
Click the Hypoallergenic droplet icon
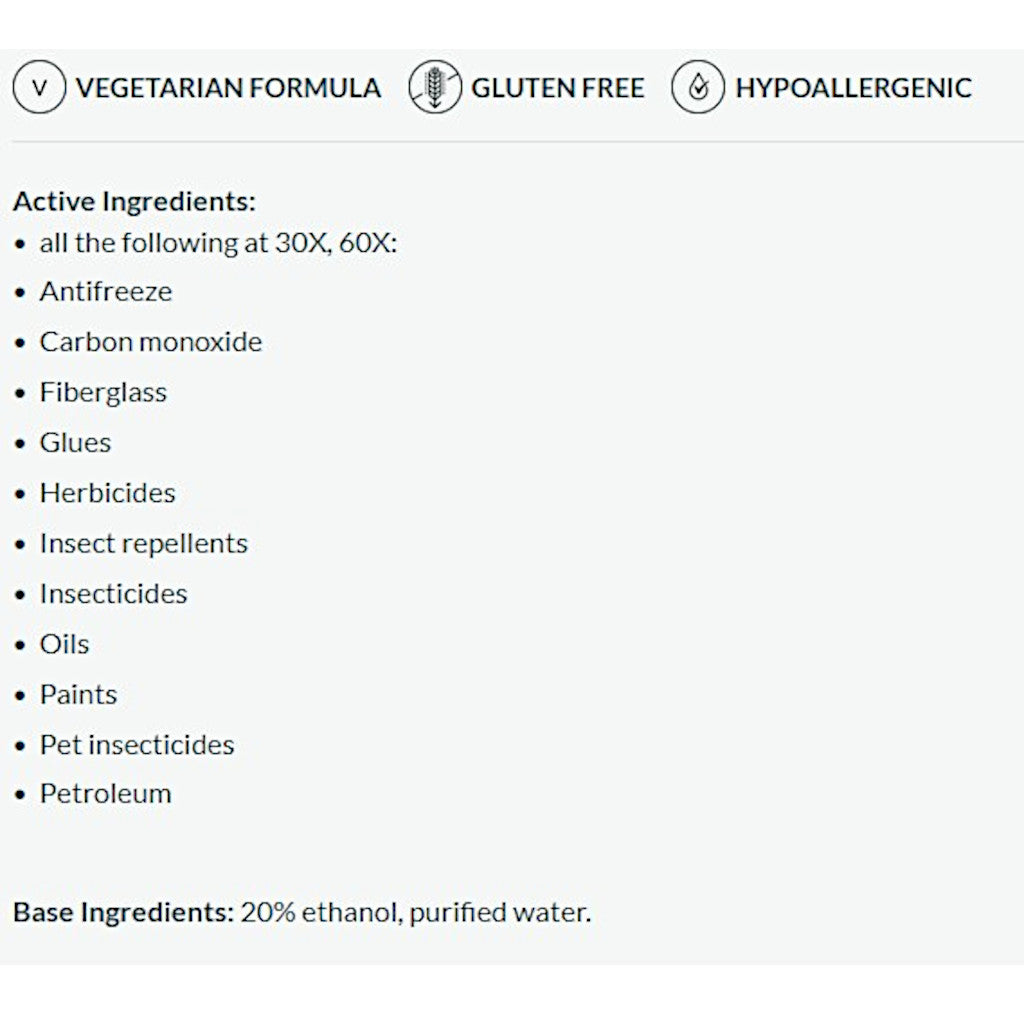click(697, 87)
